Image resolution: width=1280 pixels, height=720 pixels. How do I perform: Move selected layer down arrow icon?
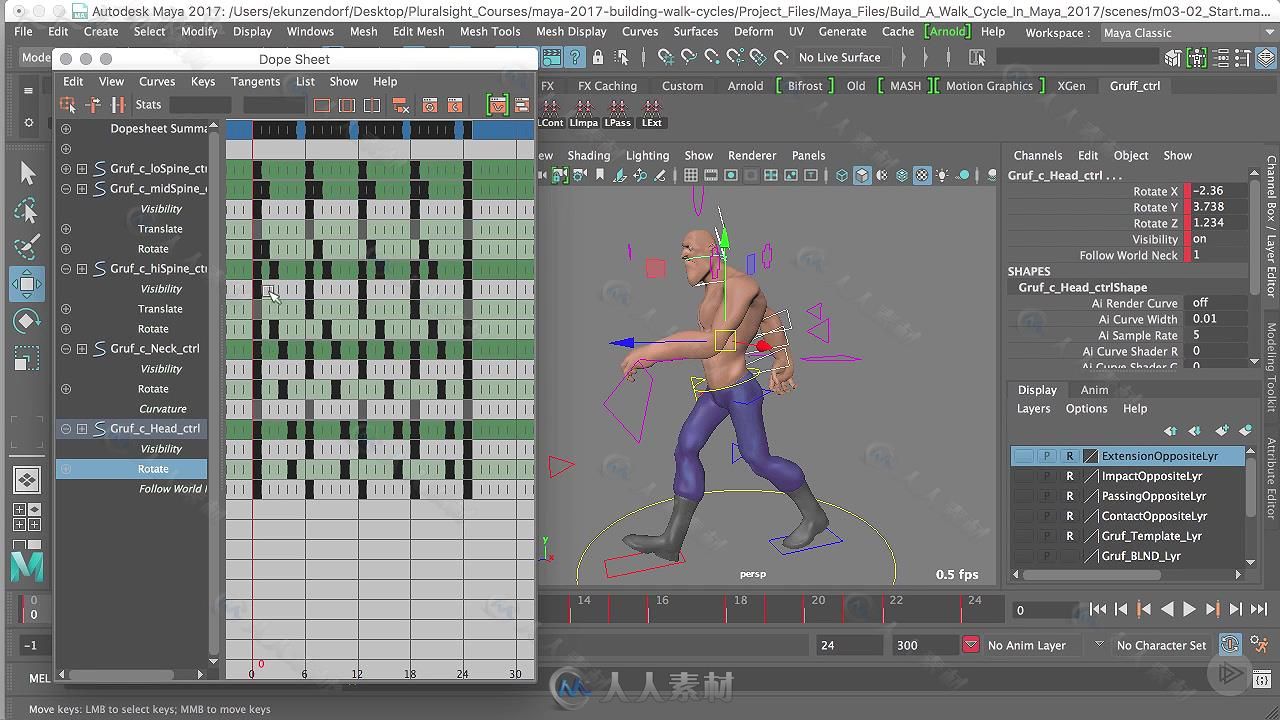(1195, 430)
